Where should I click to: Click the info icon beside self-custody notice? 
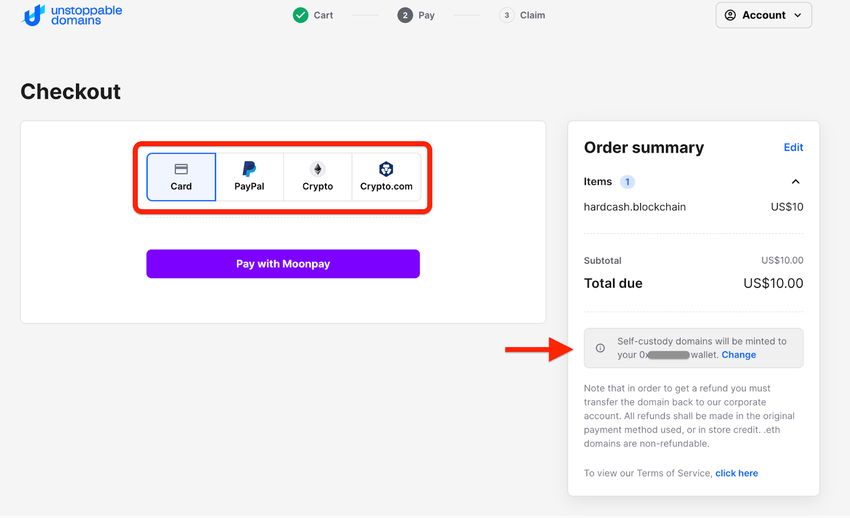[x=600, y=348]
